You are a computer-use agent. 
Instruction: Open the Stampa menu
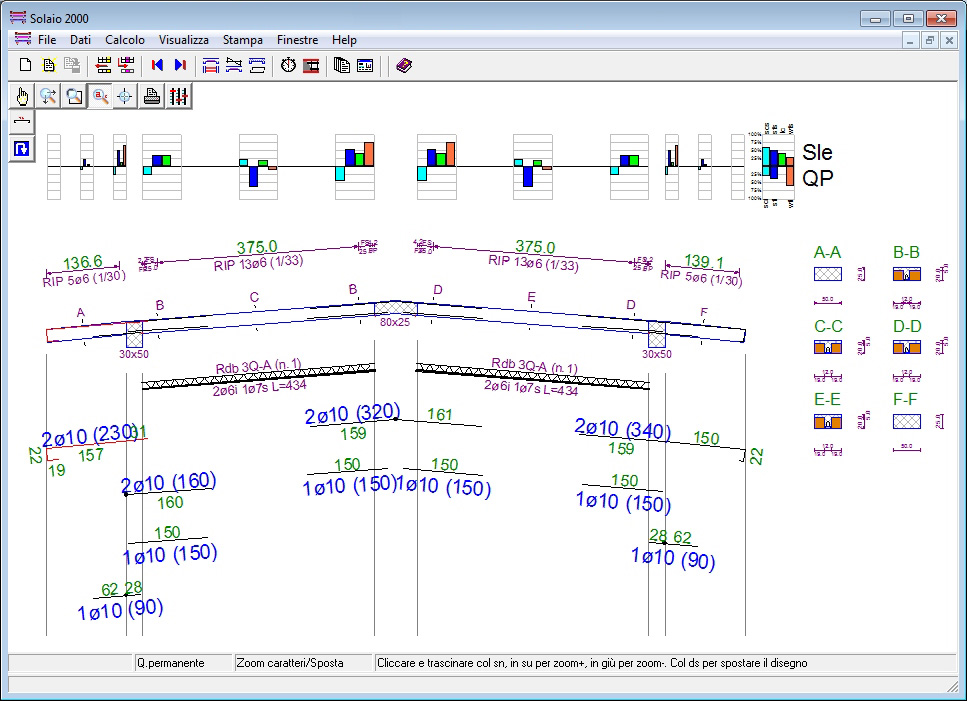tap(243, 40)
